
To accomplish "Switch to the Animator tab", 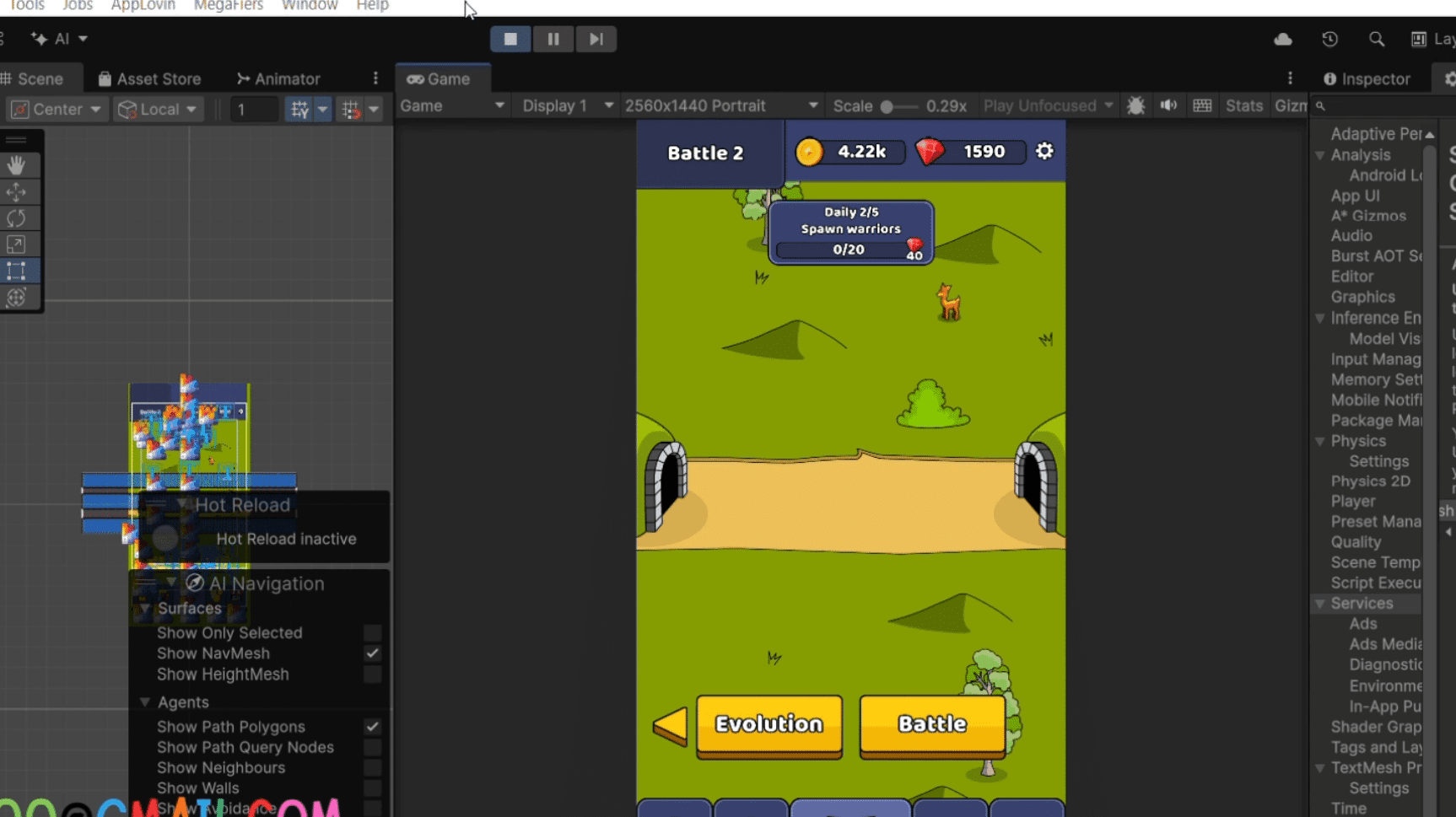I will click(x=278, y=78).
